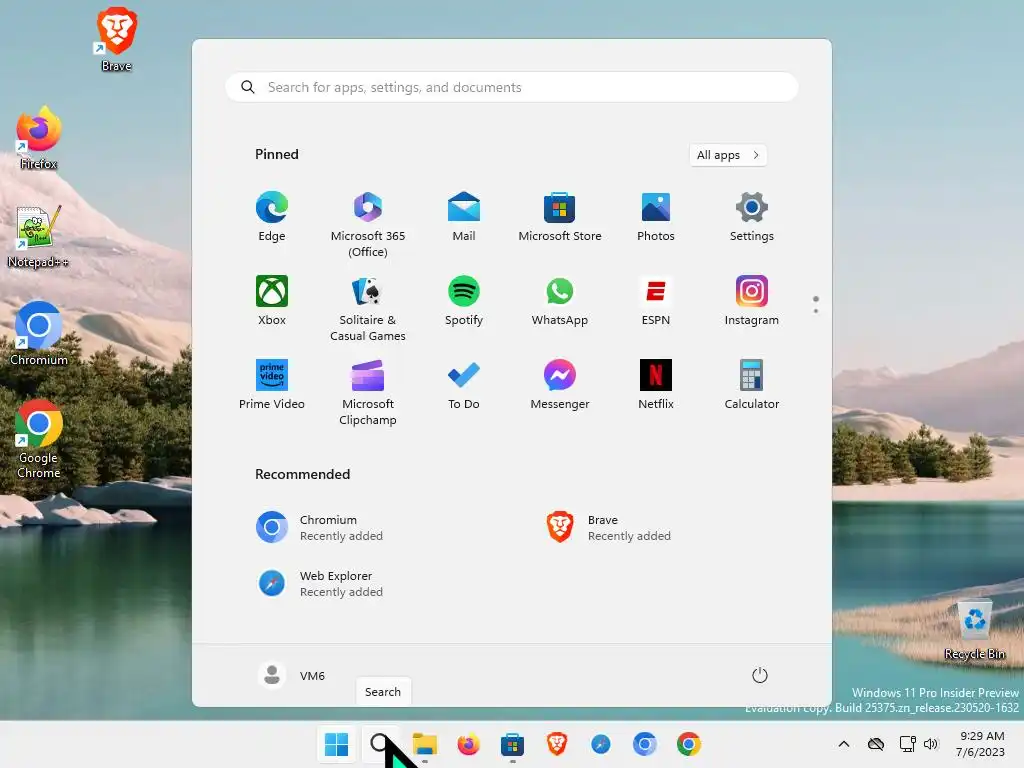Select the Chromium desktop shortcut
This screenshot has width=1024, height=768.
39,334
